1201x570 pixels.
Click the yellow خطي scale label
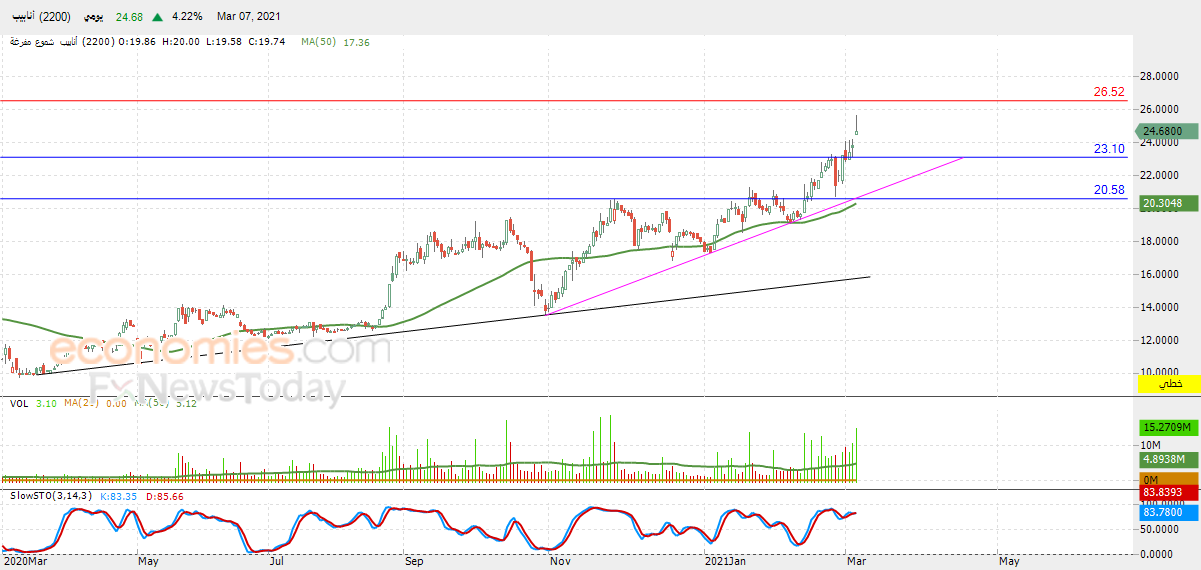tap(1169, 384)
